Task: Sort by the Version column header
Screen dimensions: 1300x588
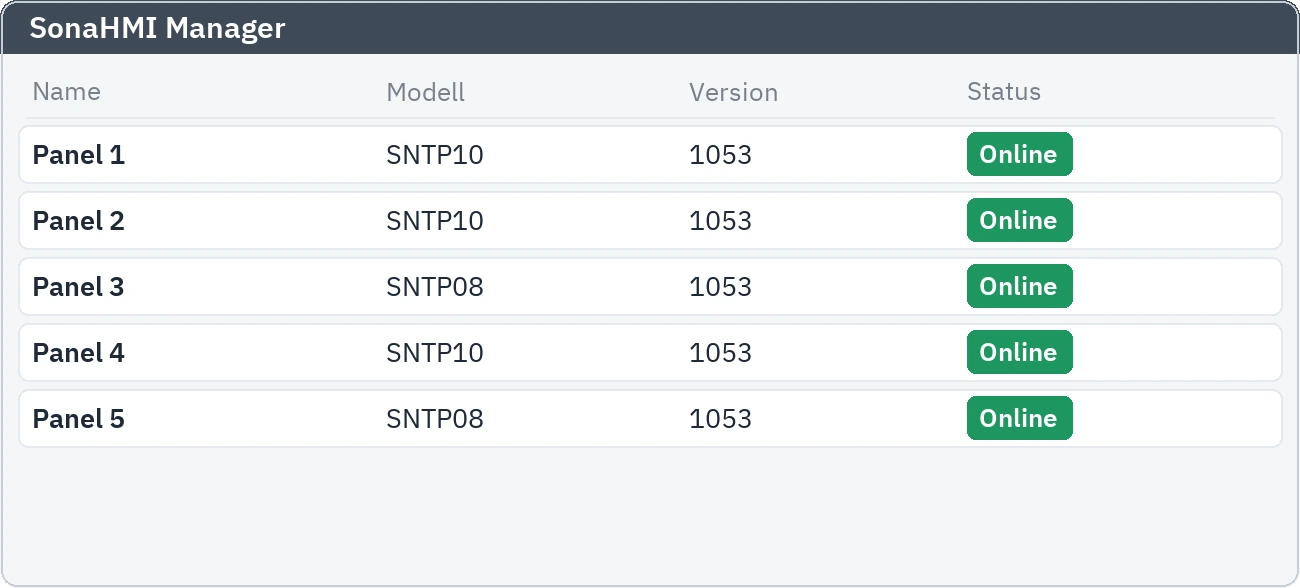Action: tap(733, 92)
